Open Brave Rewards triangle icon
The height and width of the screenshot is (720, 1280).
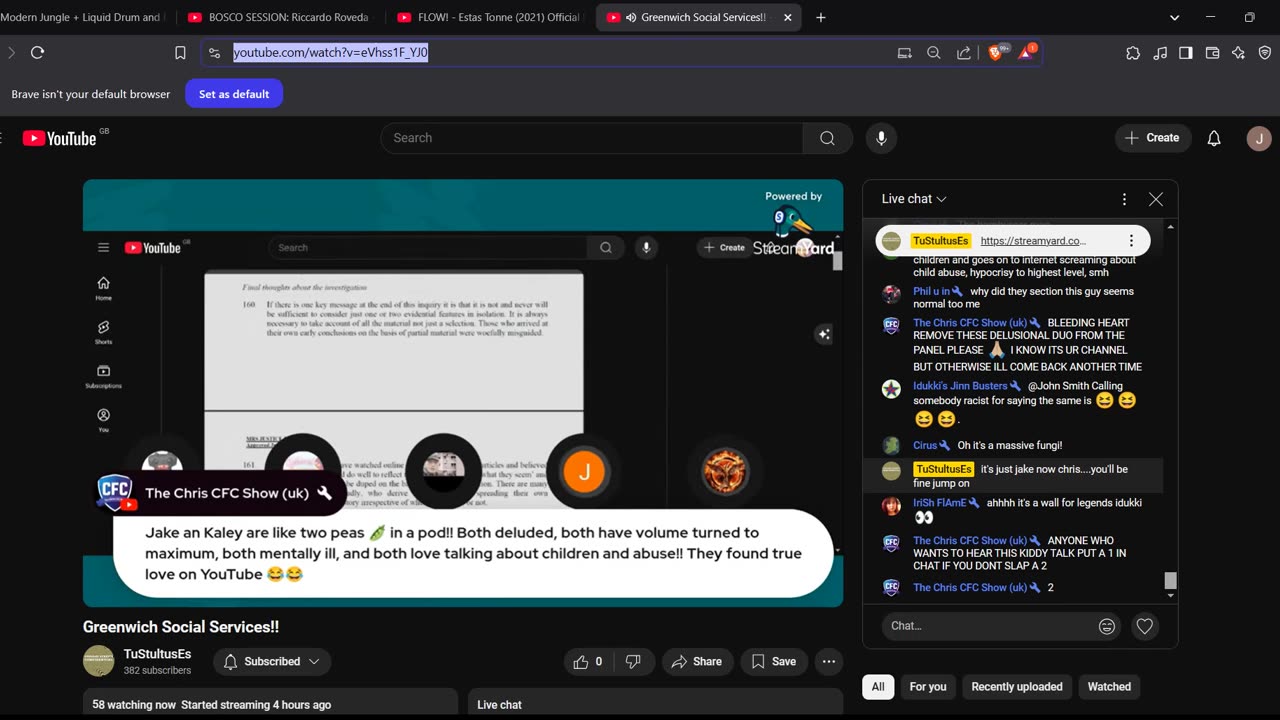1027,52
